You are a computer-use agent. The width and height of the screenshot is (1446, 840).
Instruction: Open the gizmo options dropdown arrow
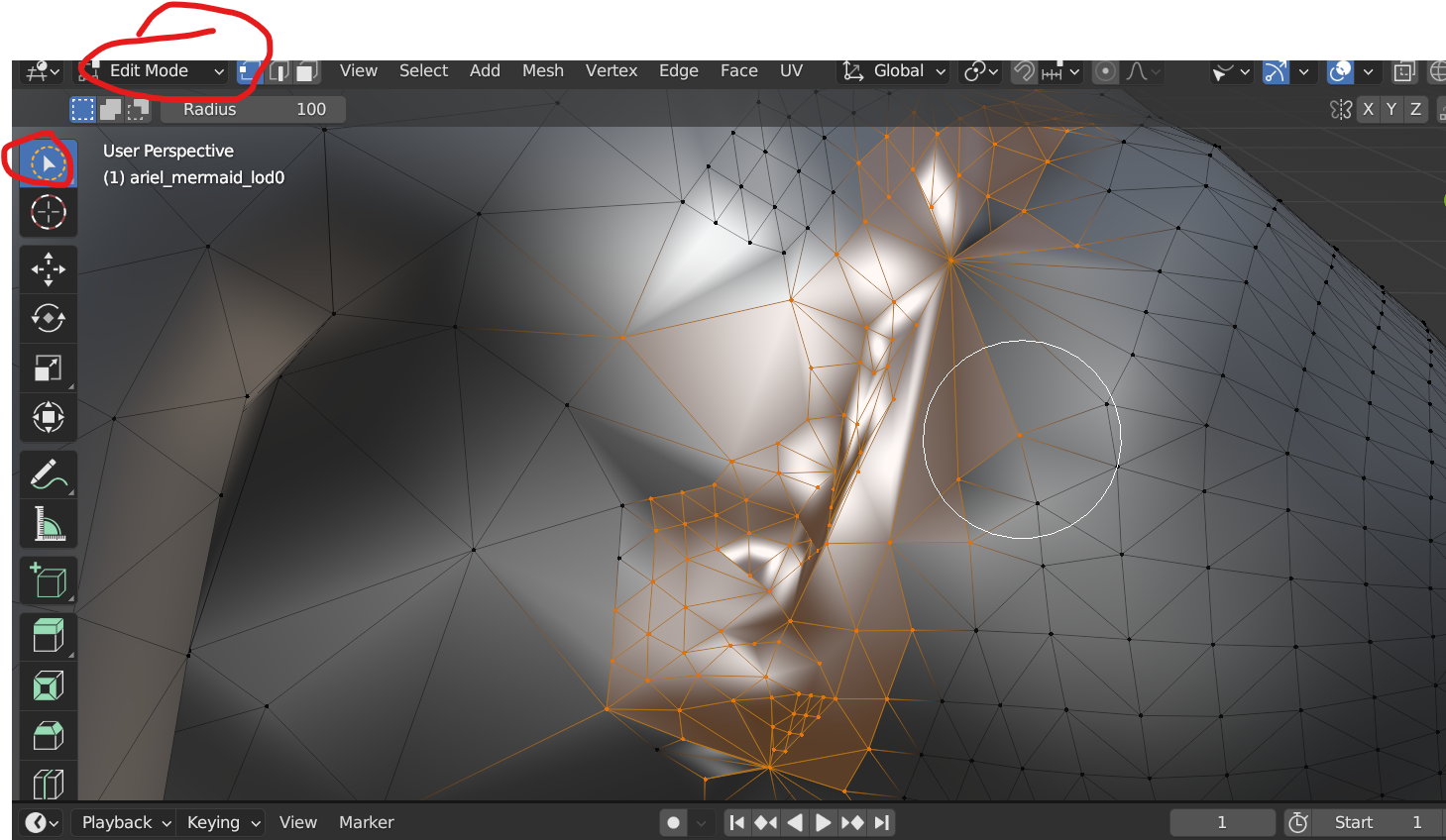[1304, 71]
